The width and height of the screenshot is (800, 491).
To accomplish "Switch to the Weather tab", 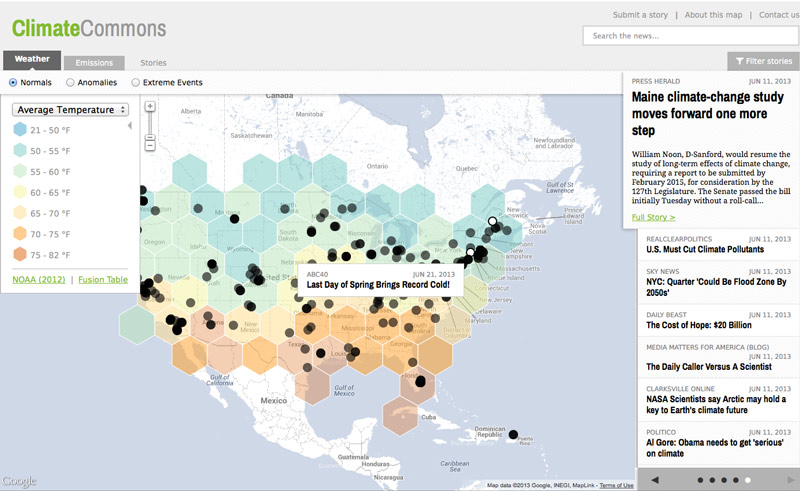I will [x=32, y=60].
